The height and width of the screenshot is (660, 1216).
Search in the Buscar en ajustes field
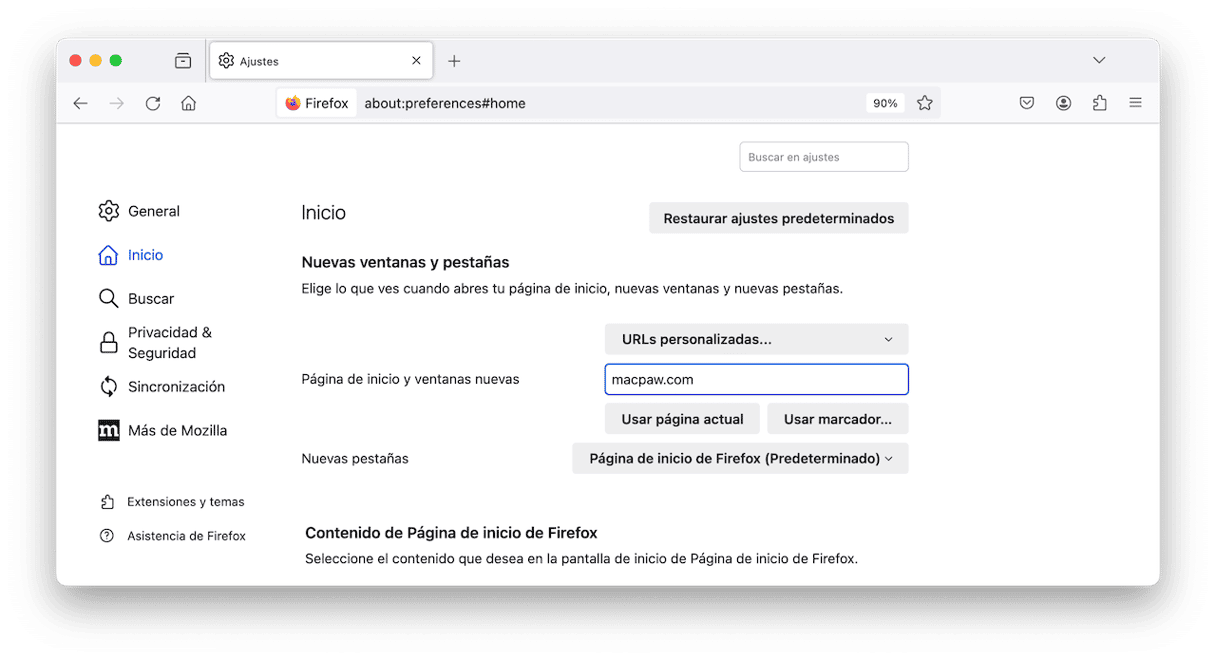tap(824, 157)
